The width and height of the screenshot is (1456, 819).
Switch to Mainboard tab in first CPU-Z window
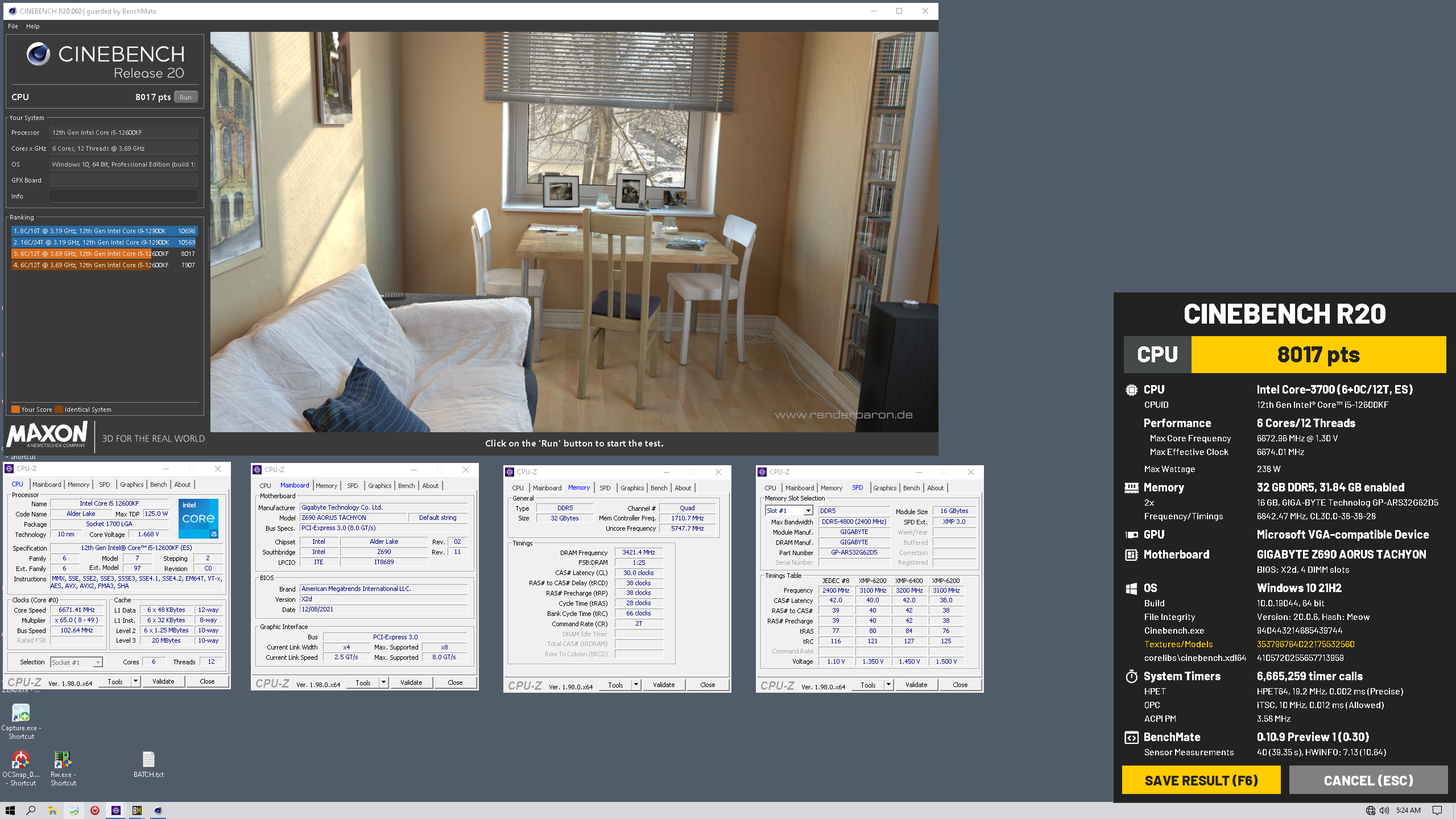coord(47,485)
